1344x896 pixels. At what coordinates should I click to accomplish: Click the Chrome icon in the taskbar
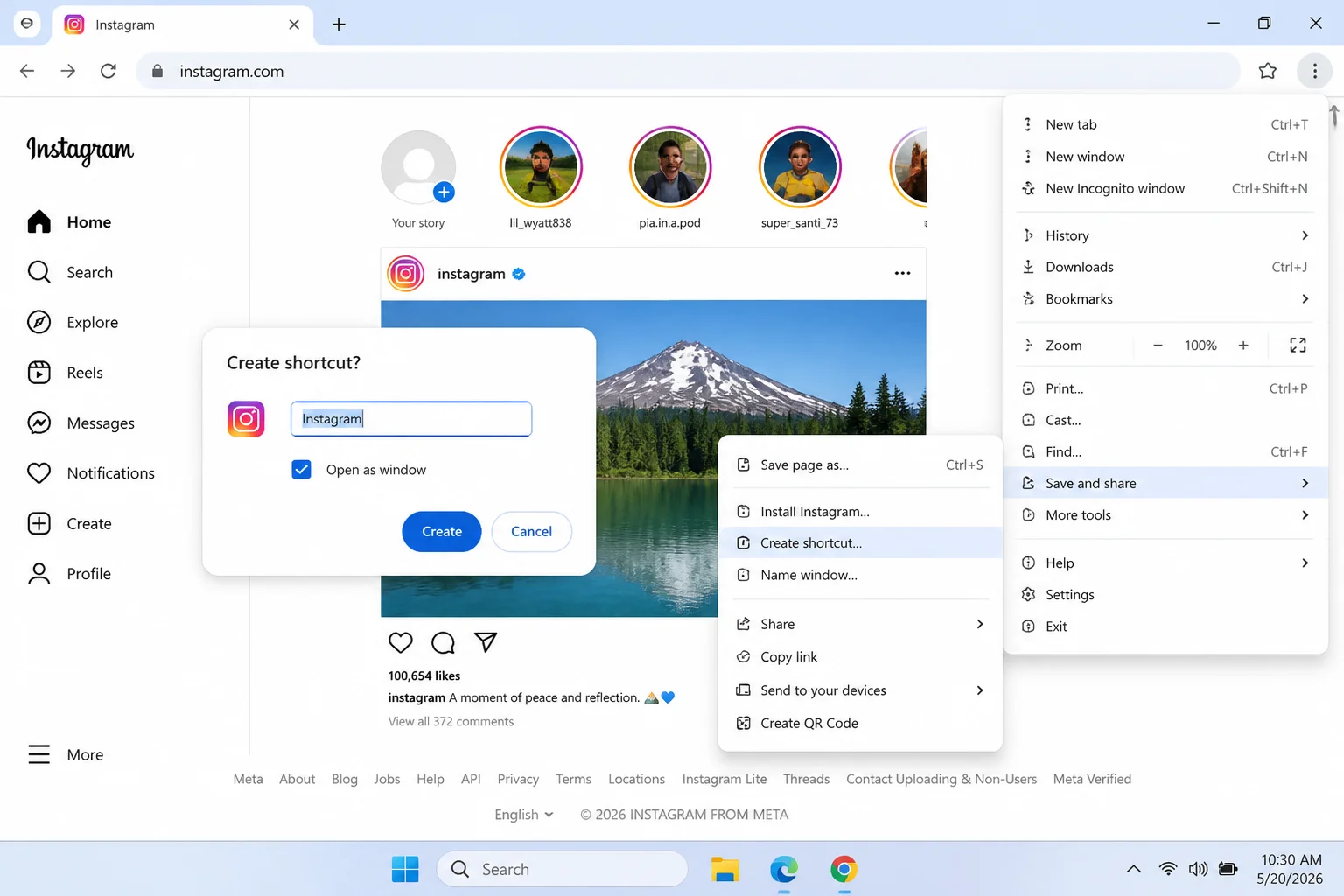click(843, 869)
